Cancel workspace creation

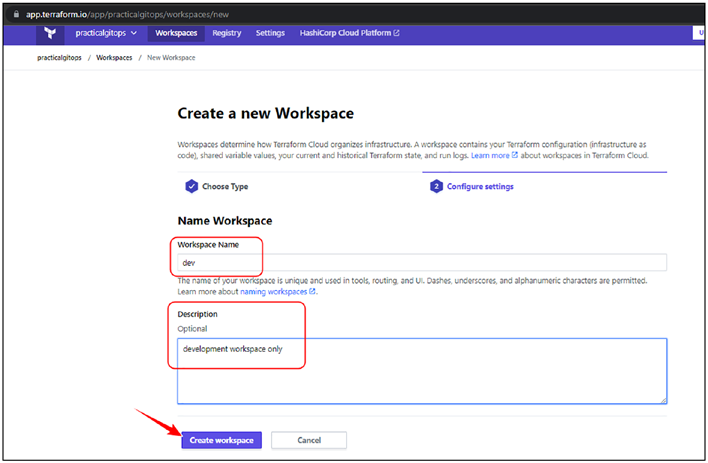point(309,440)
